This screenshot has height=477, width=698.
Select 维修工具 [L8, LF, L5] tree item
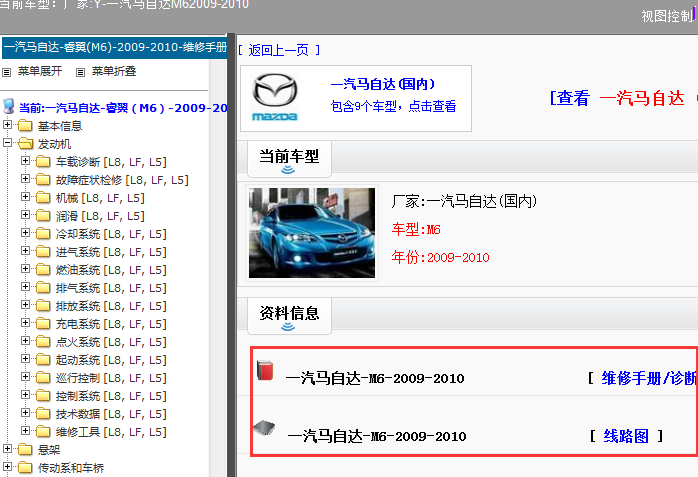click(111, 432)
